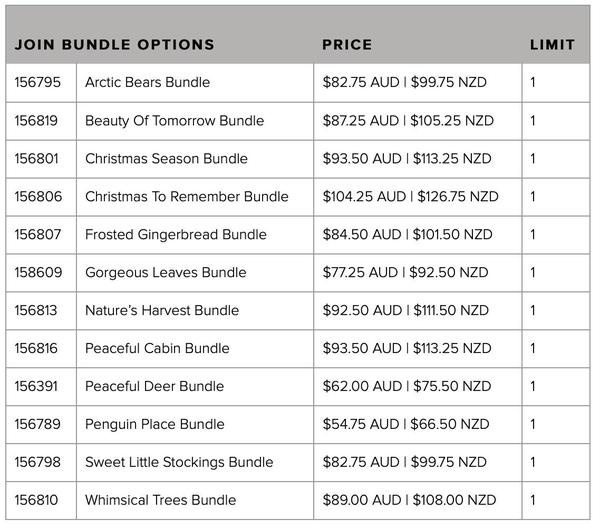Choose the Christmas To Remember Bundle name
The width and height of the screenshot is (600, 529).
pos(186,197)
